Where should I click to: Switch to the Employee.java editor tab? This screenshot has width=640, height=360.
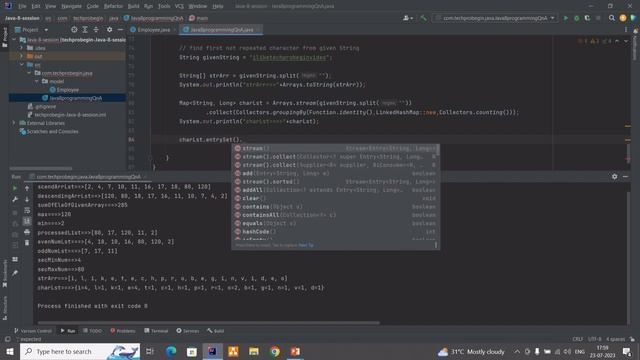click(153, 30)
